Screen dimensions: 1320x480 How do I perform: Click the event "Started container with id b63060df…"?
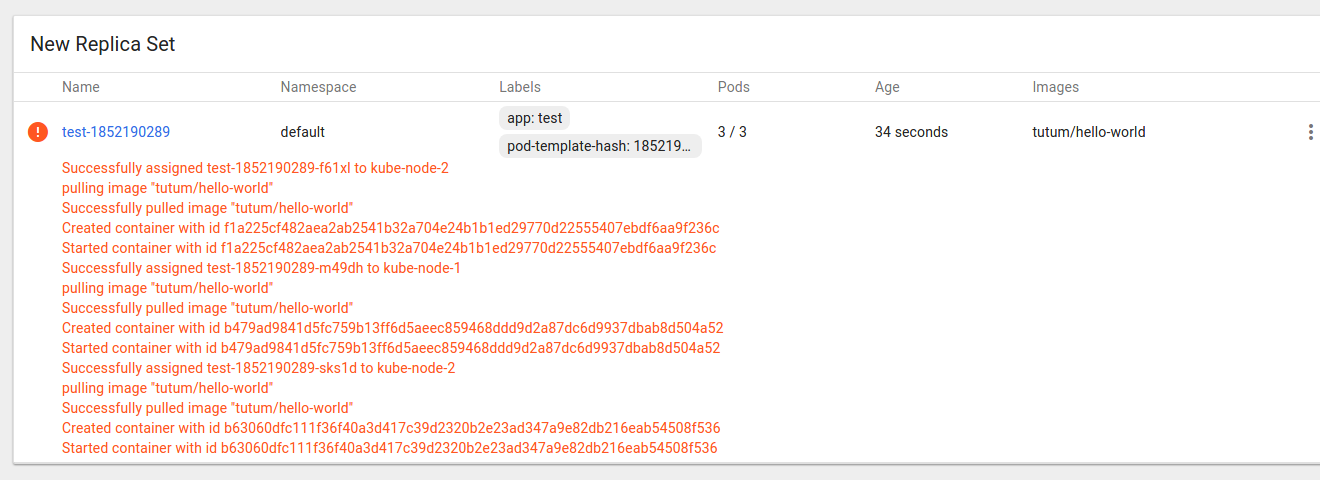pos(390,448)
